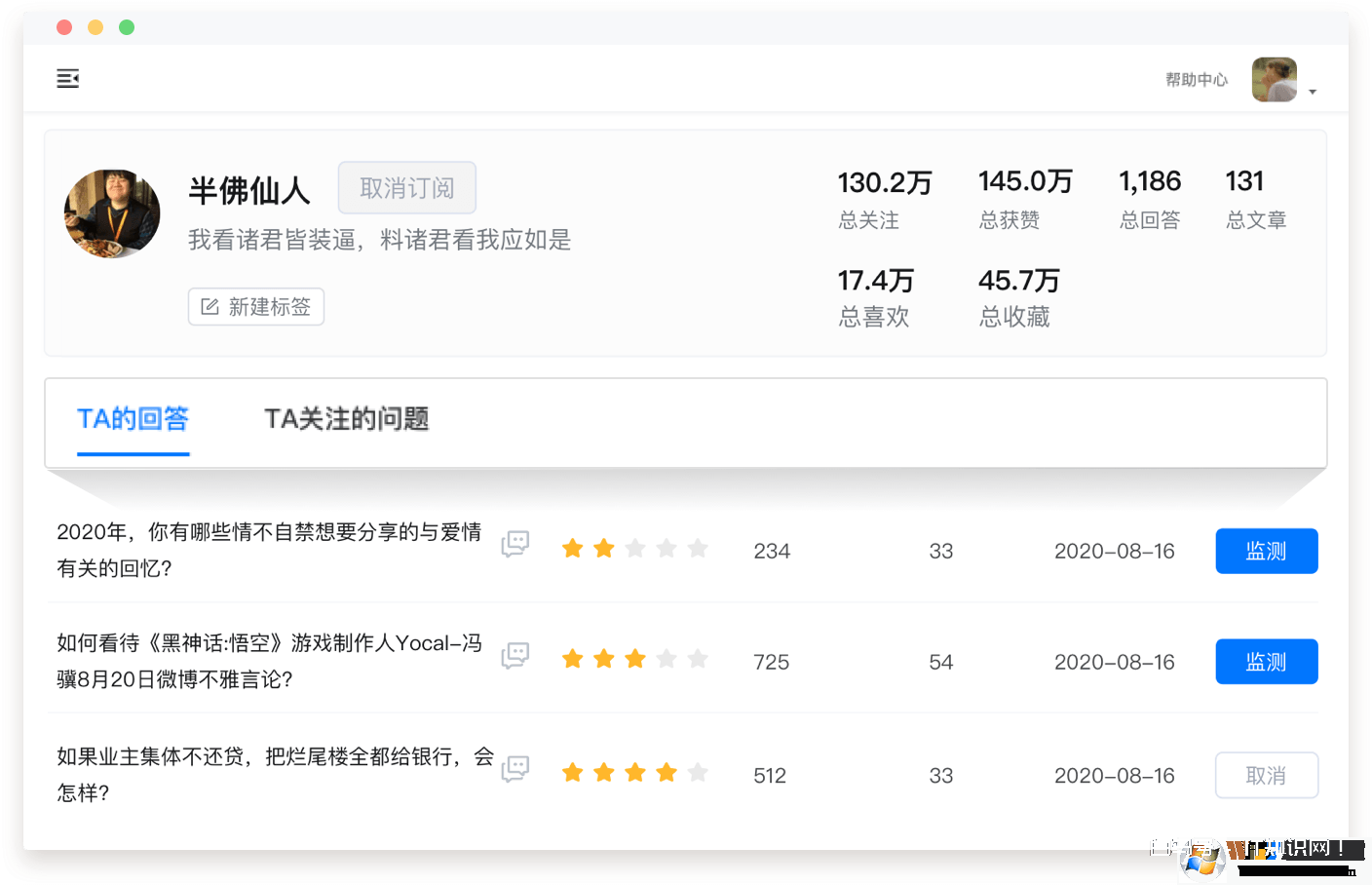Switch to the TA的回答 tab
The width and height of the screenshot is (1372, 885).
tap(133, 419)
